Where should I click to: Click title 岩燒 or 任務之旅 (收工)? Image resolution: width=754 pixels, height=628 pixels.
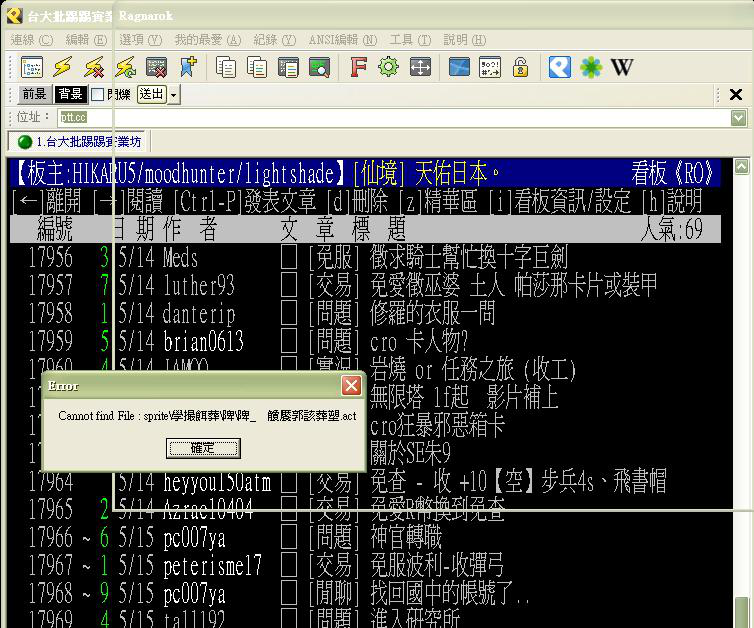[x=473, y=370]
